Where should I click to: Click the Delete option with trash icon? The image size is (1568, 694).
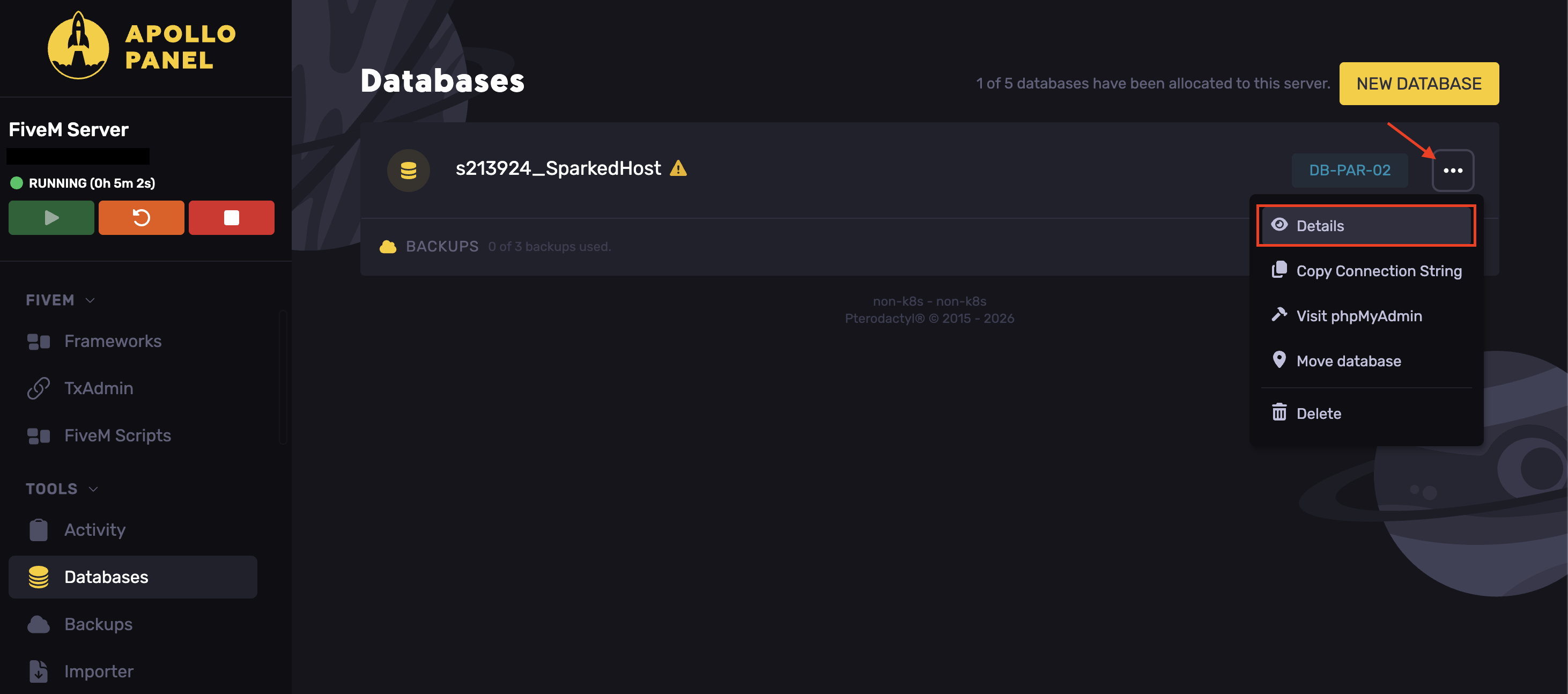(x=1366, y=414)
